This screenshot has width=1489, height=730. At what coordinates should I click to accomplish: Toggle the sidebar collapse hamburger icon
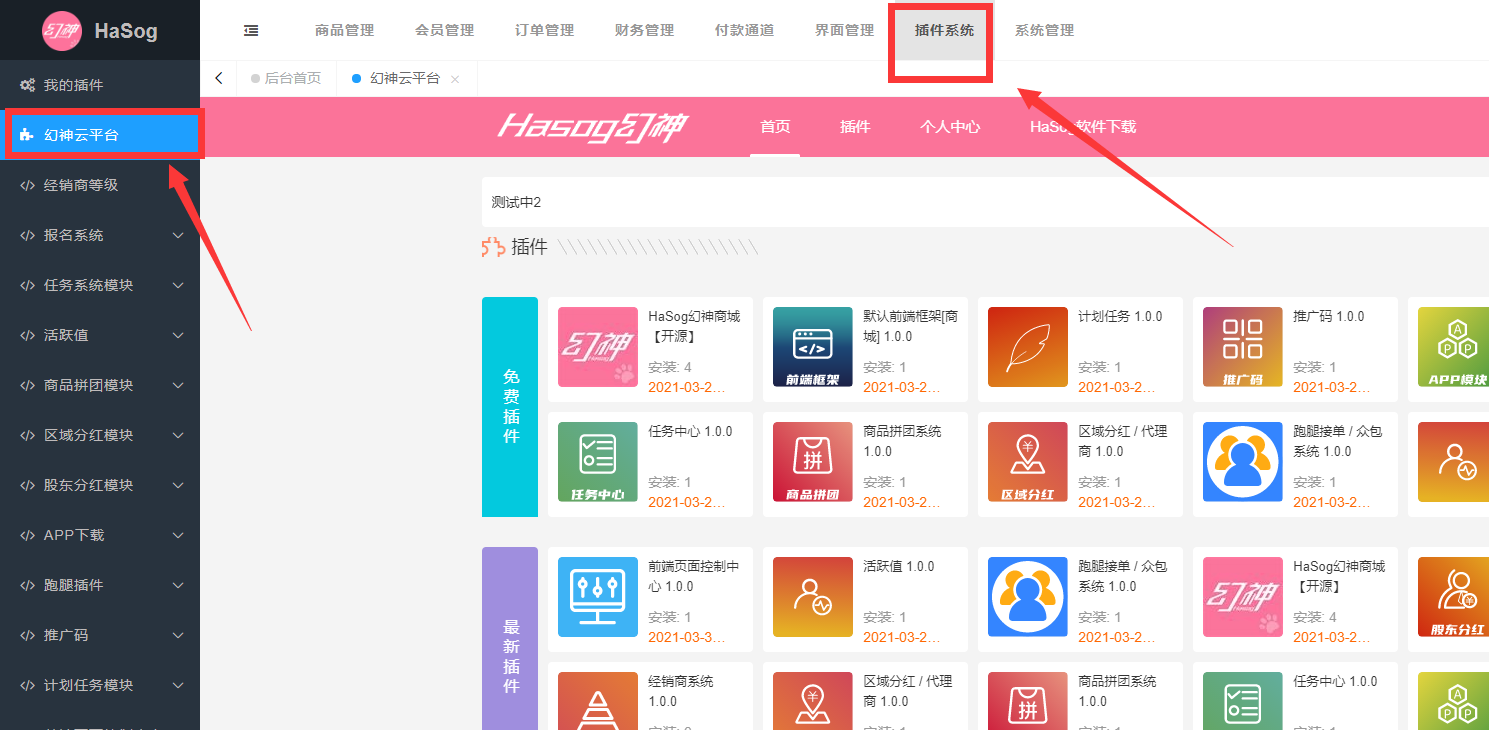251,30
